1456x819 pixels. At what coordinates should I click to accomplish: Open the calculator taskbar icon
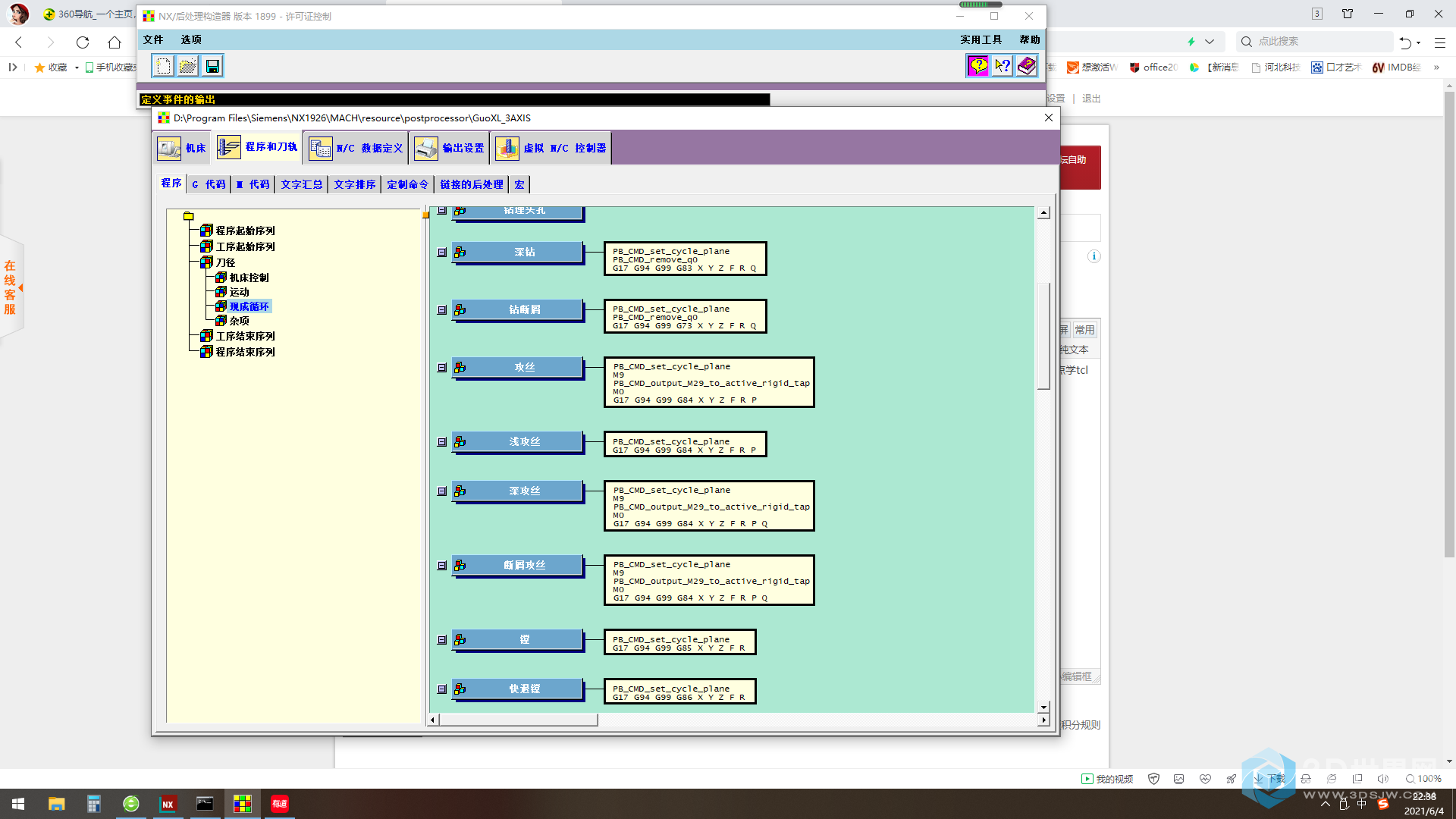pyautogui.click(x=94, y=804)
